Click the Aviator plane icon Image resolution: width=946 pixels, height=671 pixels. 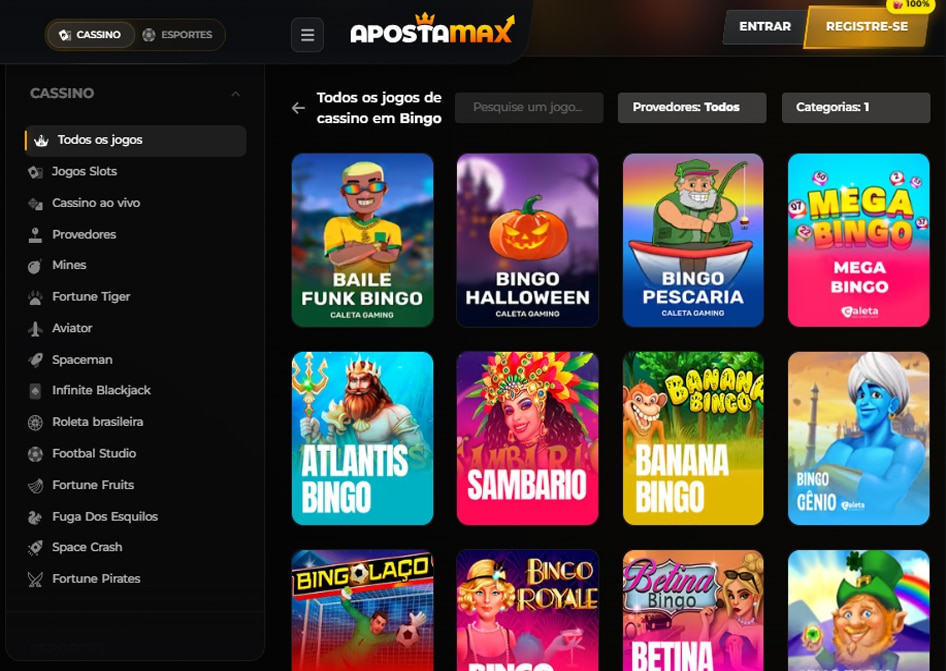36,329
